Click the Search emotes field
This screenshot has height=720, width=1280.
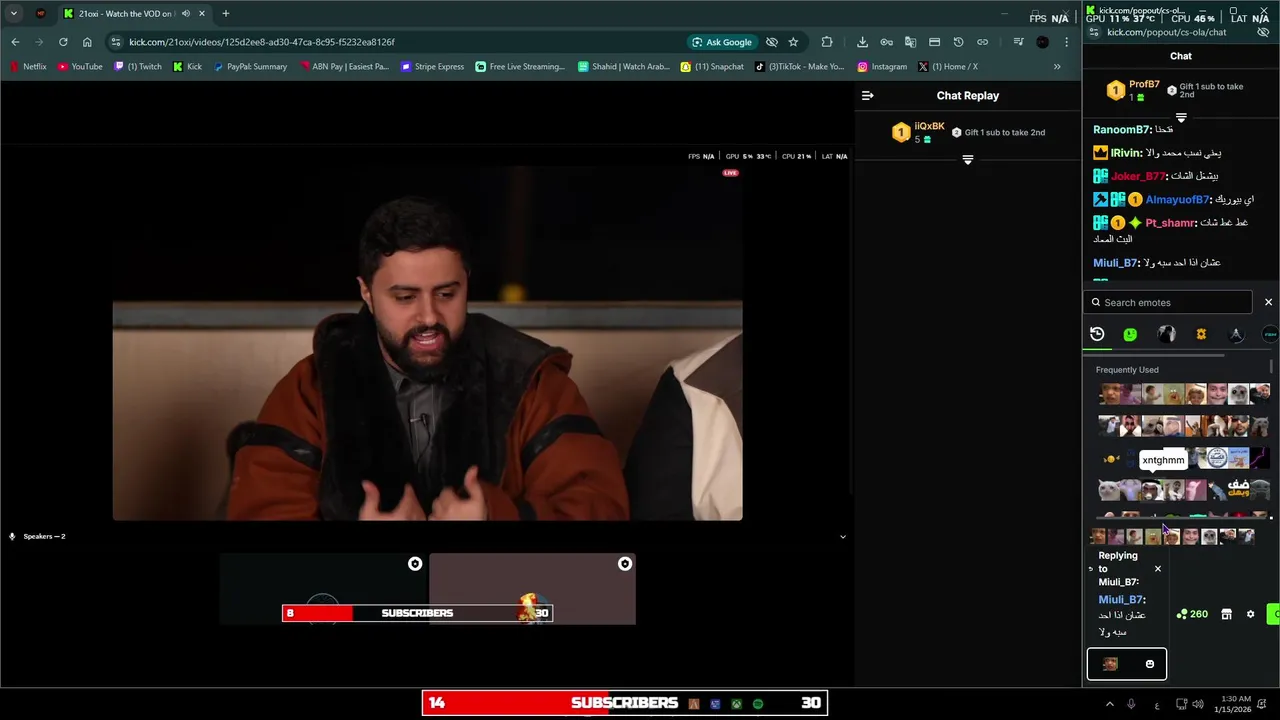tap(1169, 302)
